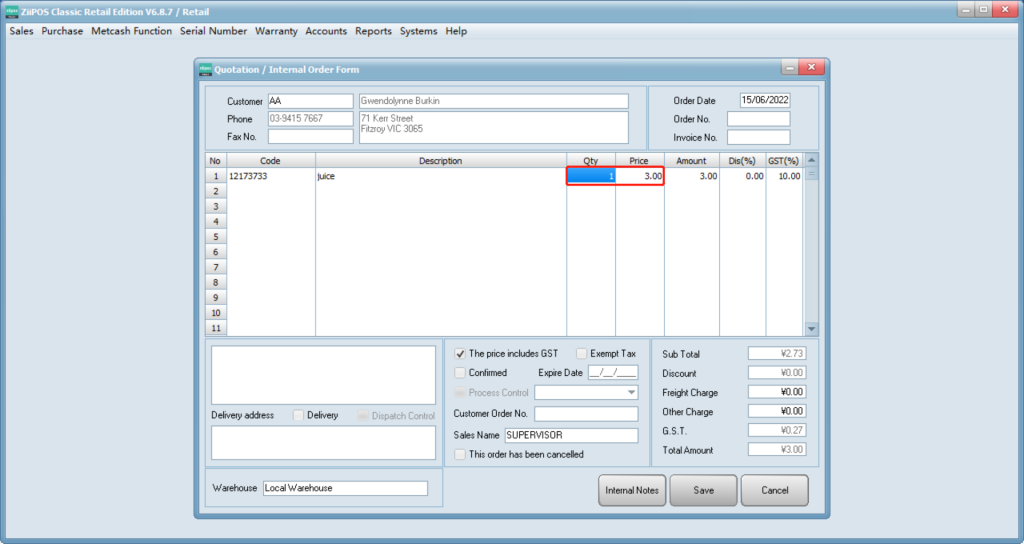The width and height of the screenshot is (1024, 544).
Task: Enable the Delivery checkbox
Action: click(298, 415)
